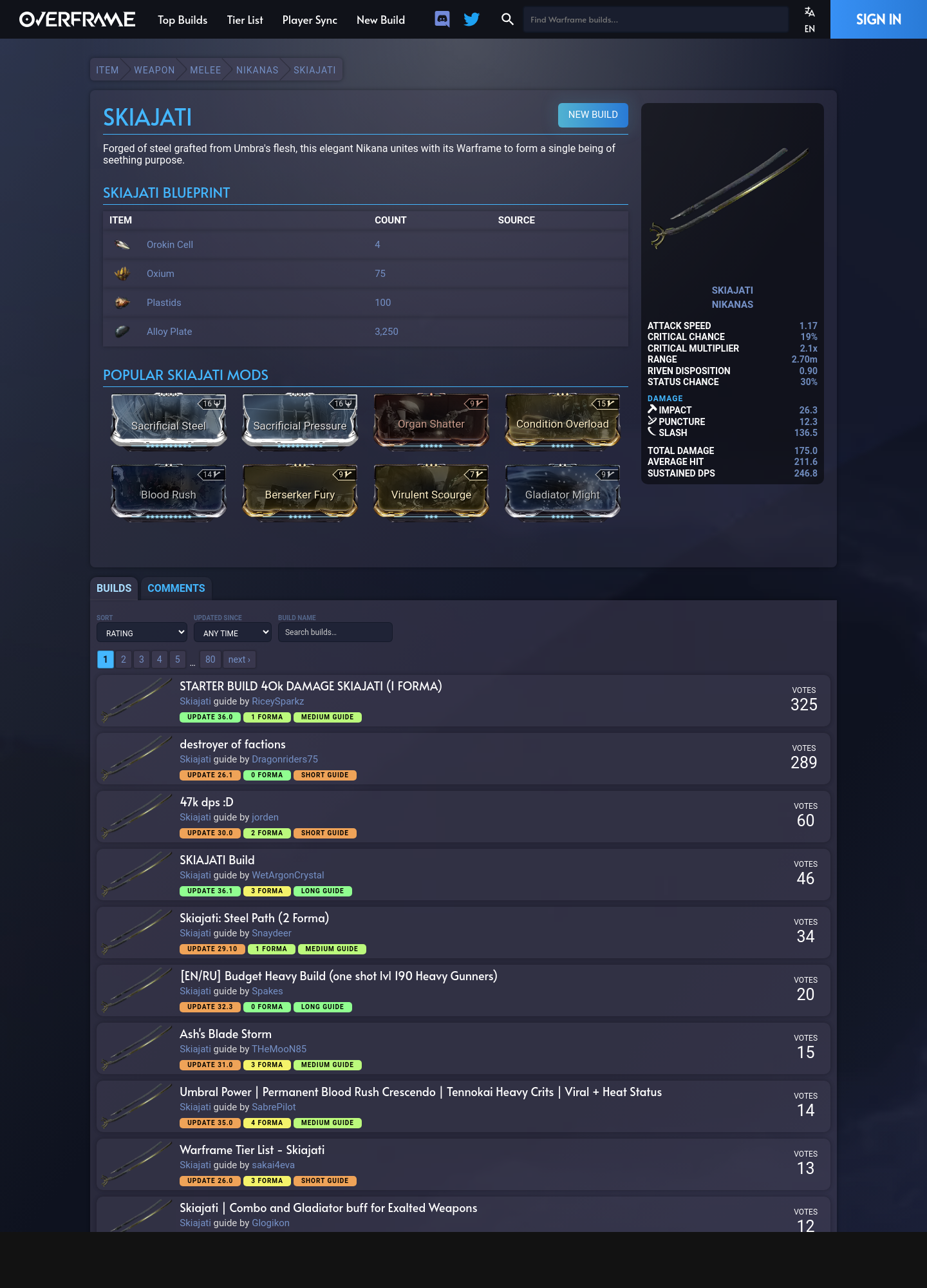Image resolution: width=927 pixels, height=1288 pixels.
Task: Go to results page 2
Action: pos(124,659)
